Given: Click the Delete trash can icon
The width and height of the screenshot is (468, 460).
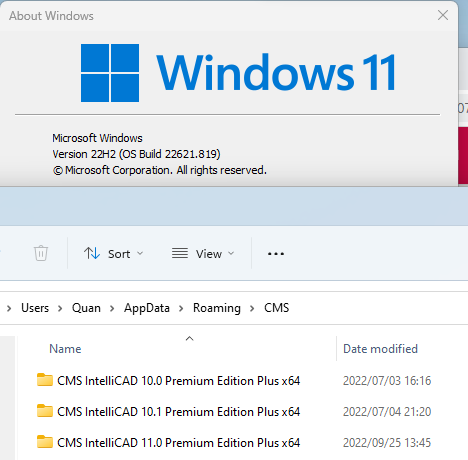Looking at the screenshot, I should tap(41, 253).
